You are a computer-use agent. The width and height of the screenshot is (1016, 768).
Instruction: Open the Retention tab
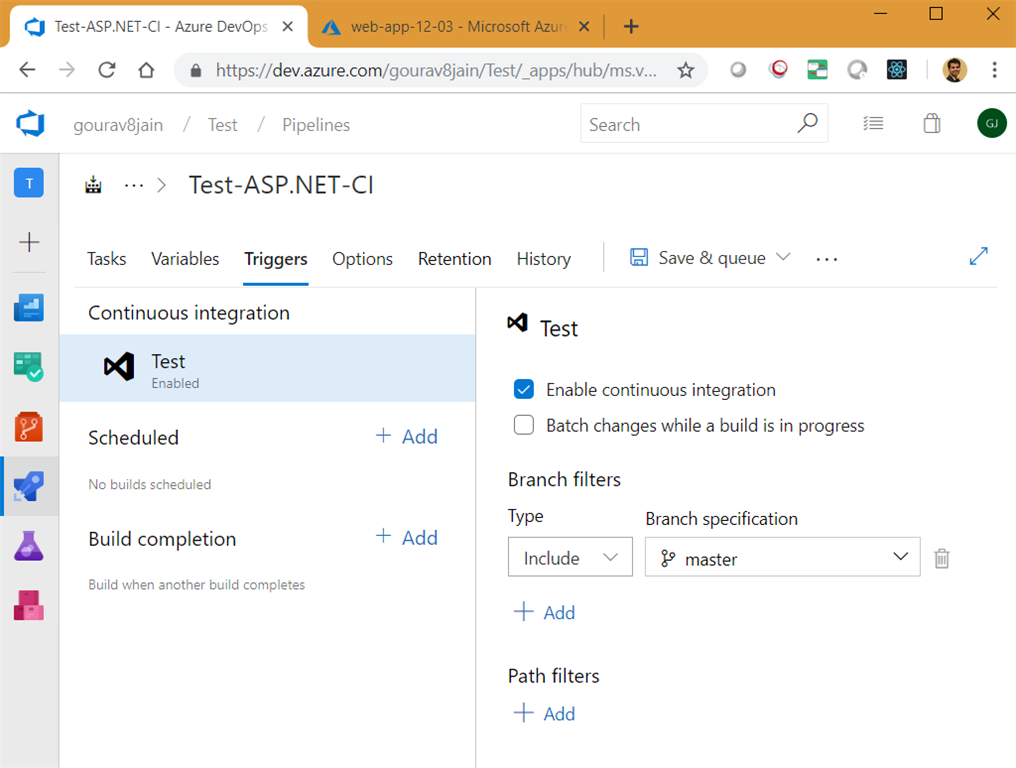pos(454,259)
